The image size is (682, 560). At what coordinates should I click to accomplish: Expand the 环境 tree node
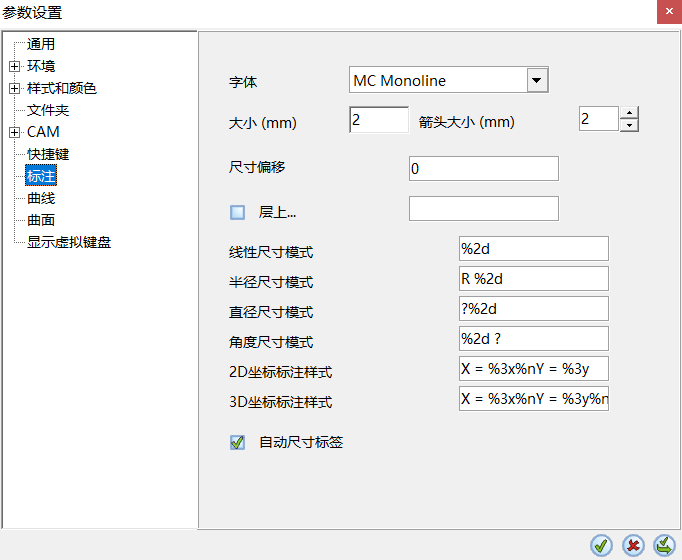(x=14, y=66)
